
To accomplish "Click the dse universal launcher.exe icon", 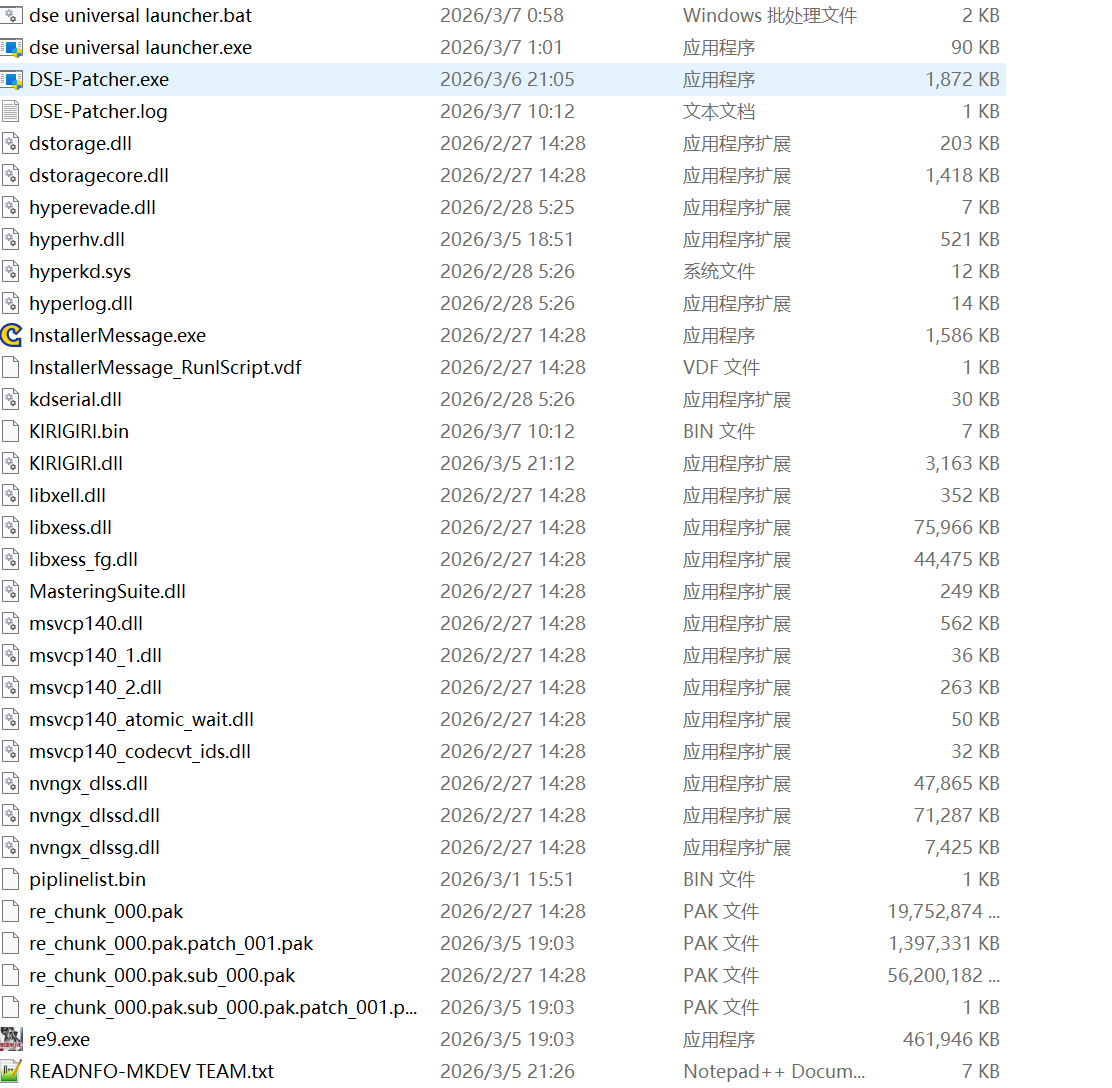I will pos(11,48).
